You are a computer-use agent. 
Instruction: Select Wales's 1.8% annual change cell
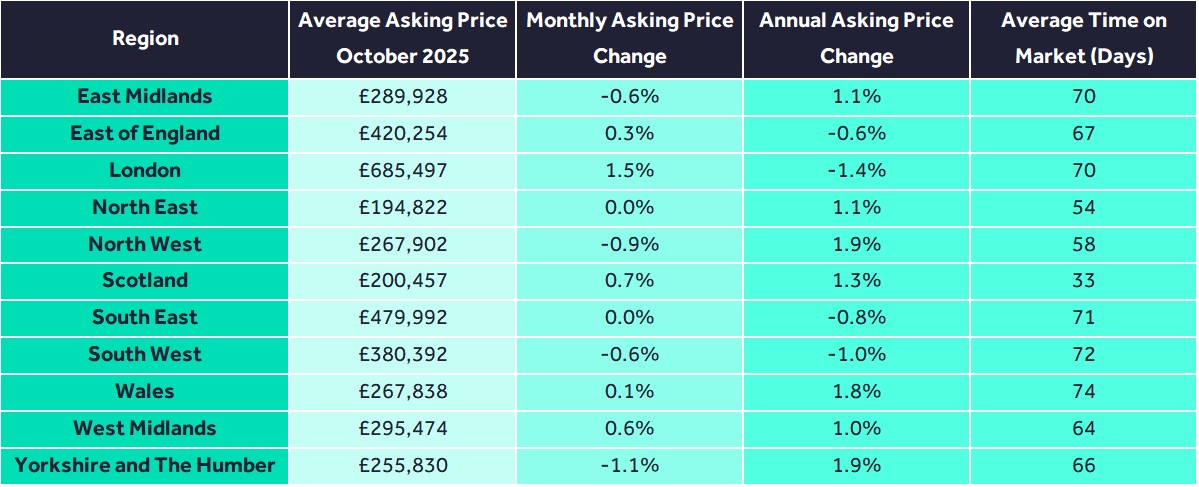coord(856,392)
